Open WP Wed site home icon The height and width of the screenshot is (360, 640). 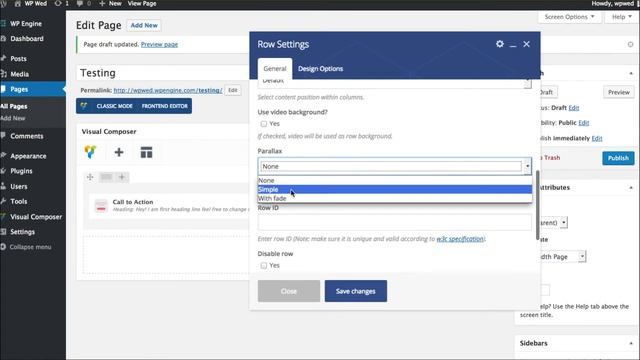31,4
